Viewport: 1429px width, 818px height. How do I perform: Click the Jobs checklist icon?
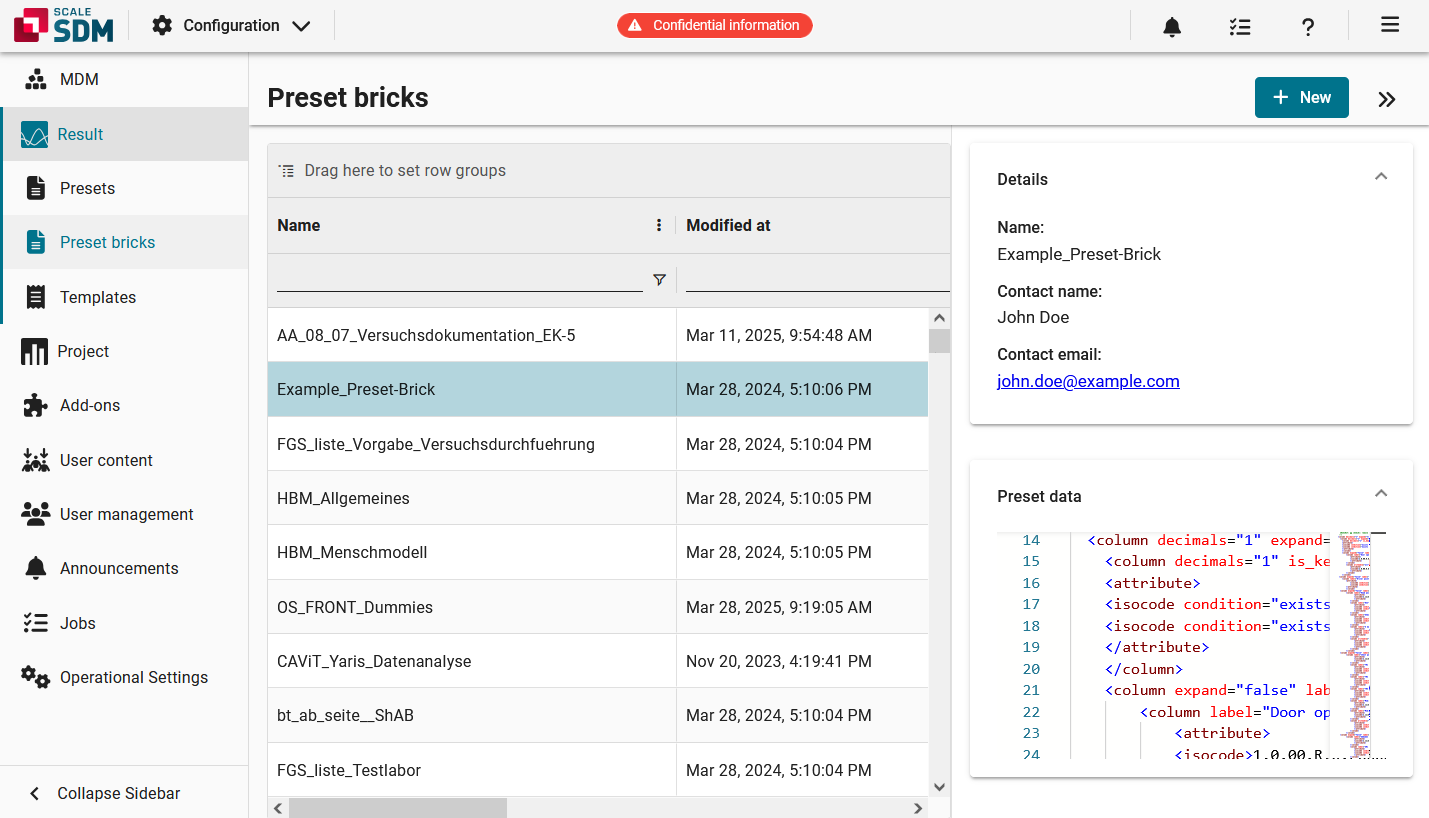coord(36,623)
